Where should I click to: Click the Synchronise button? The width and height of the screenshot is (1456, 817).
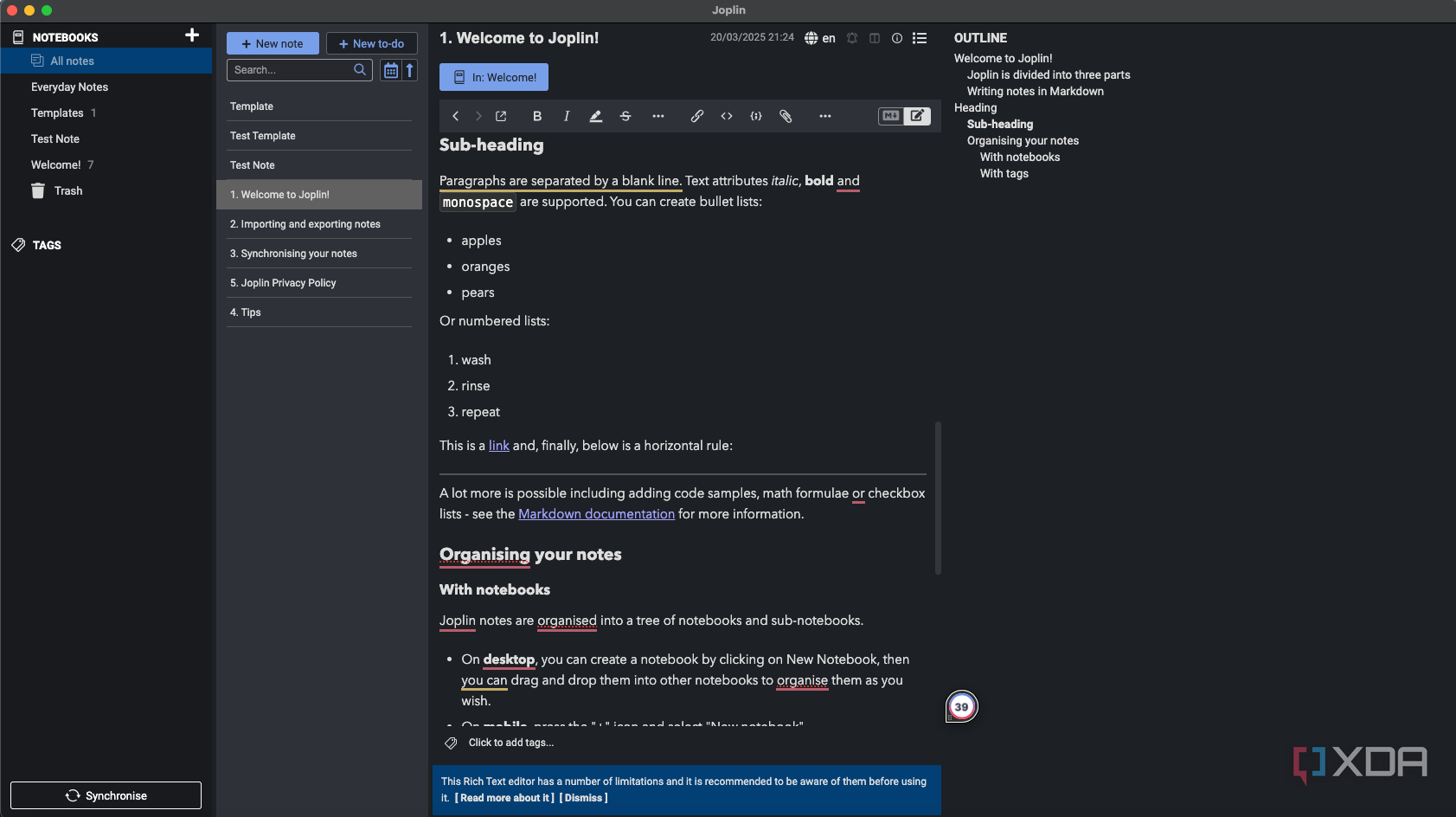coord(106,795)
